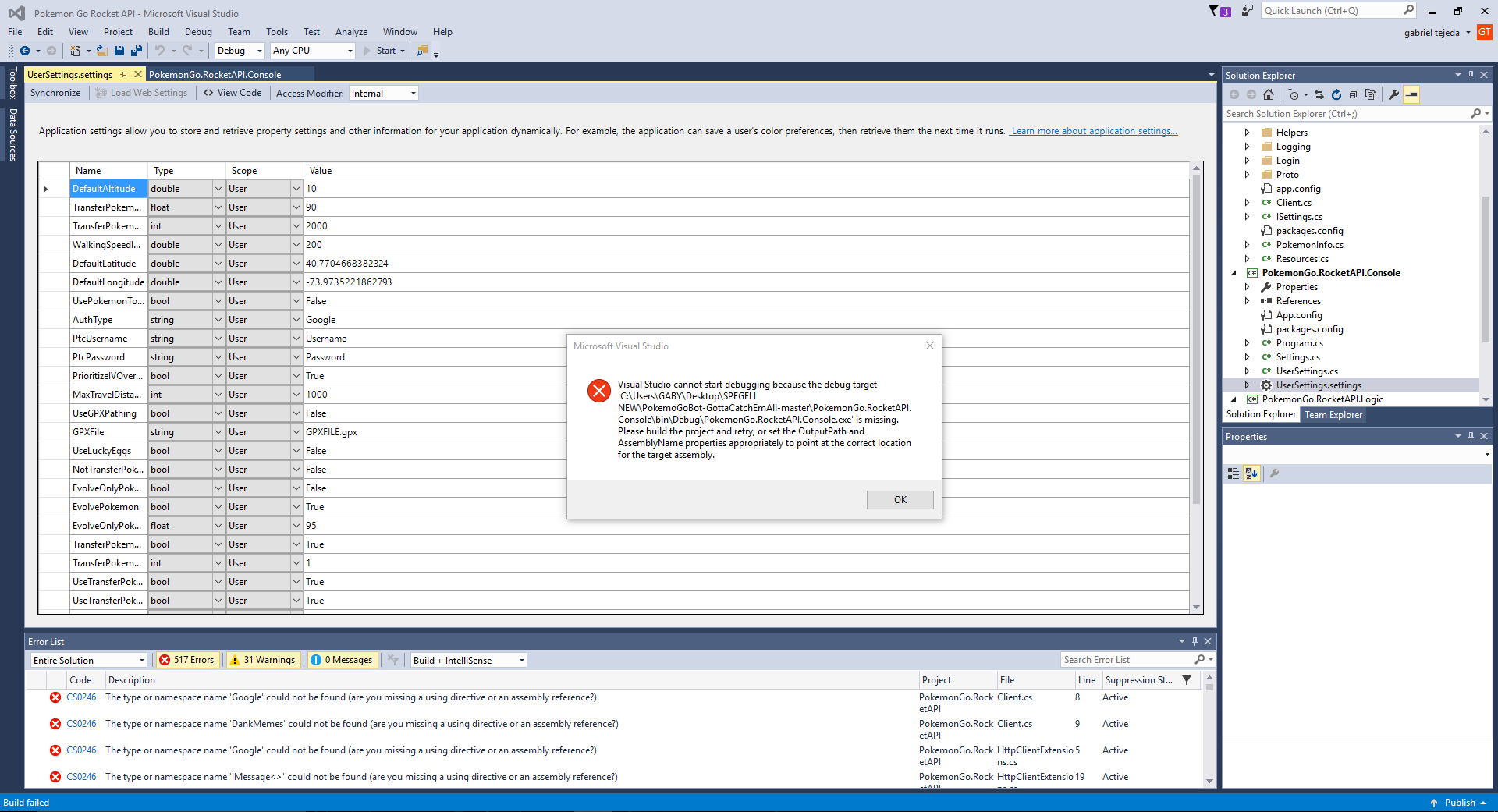Open the Analyze menu

pyautogui.click(x=351, y=32)
